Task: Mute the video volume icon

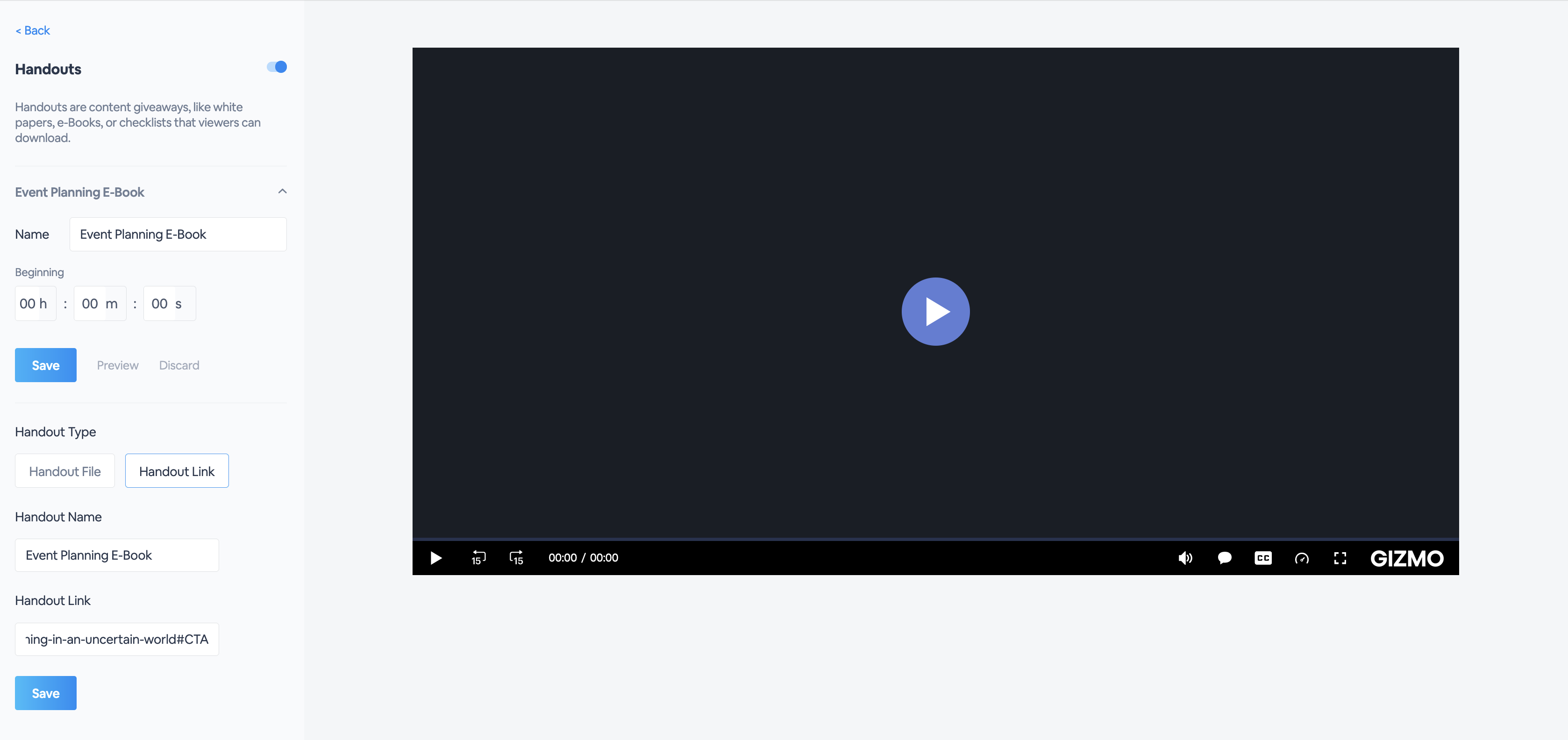Action: pyautogui.click(x=1185, y=558)
